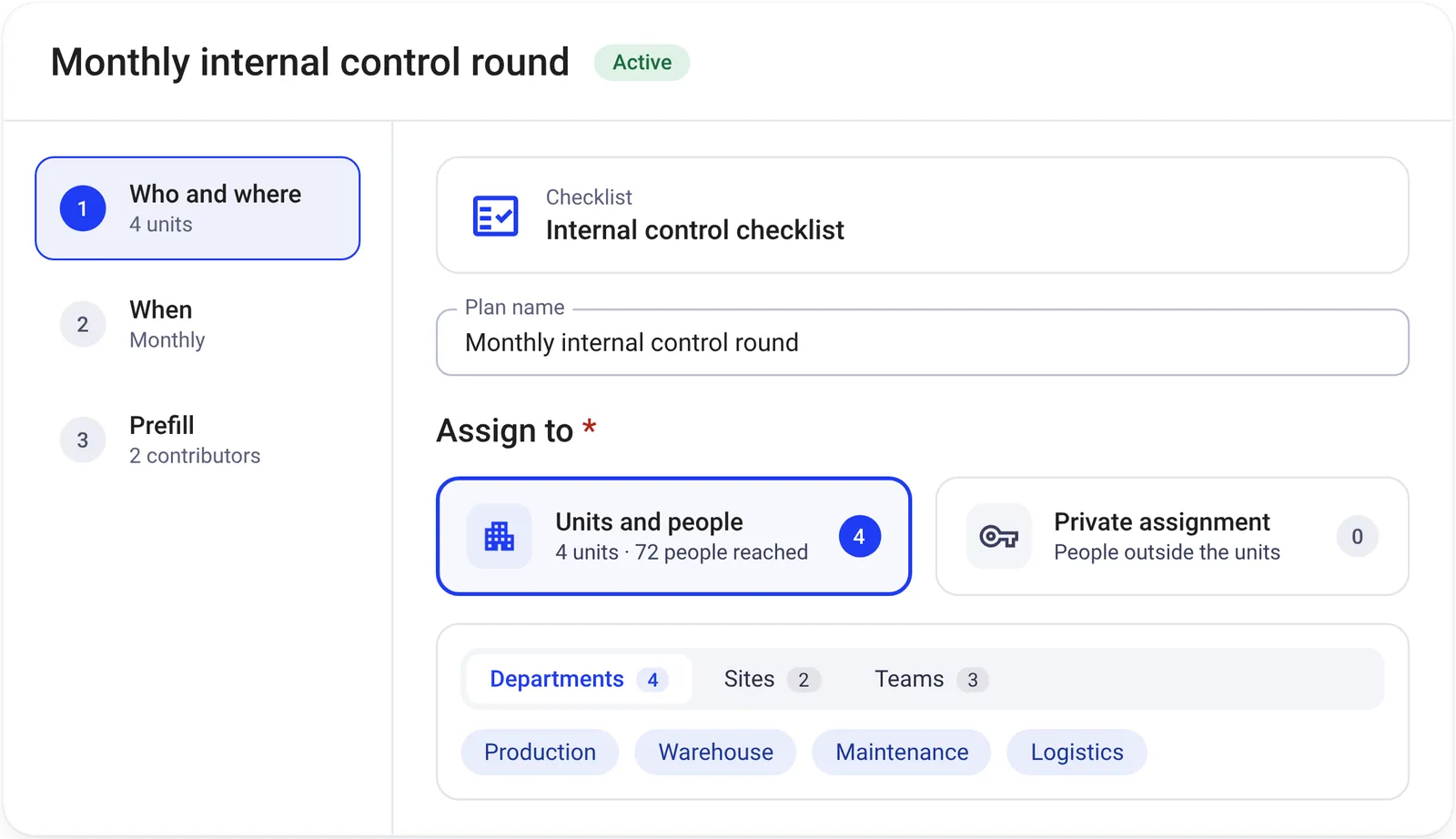
Task: Open the Prefill step
Action: [x=197, y=440]
